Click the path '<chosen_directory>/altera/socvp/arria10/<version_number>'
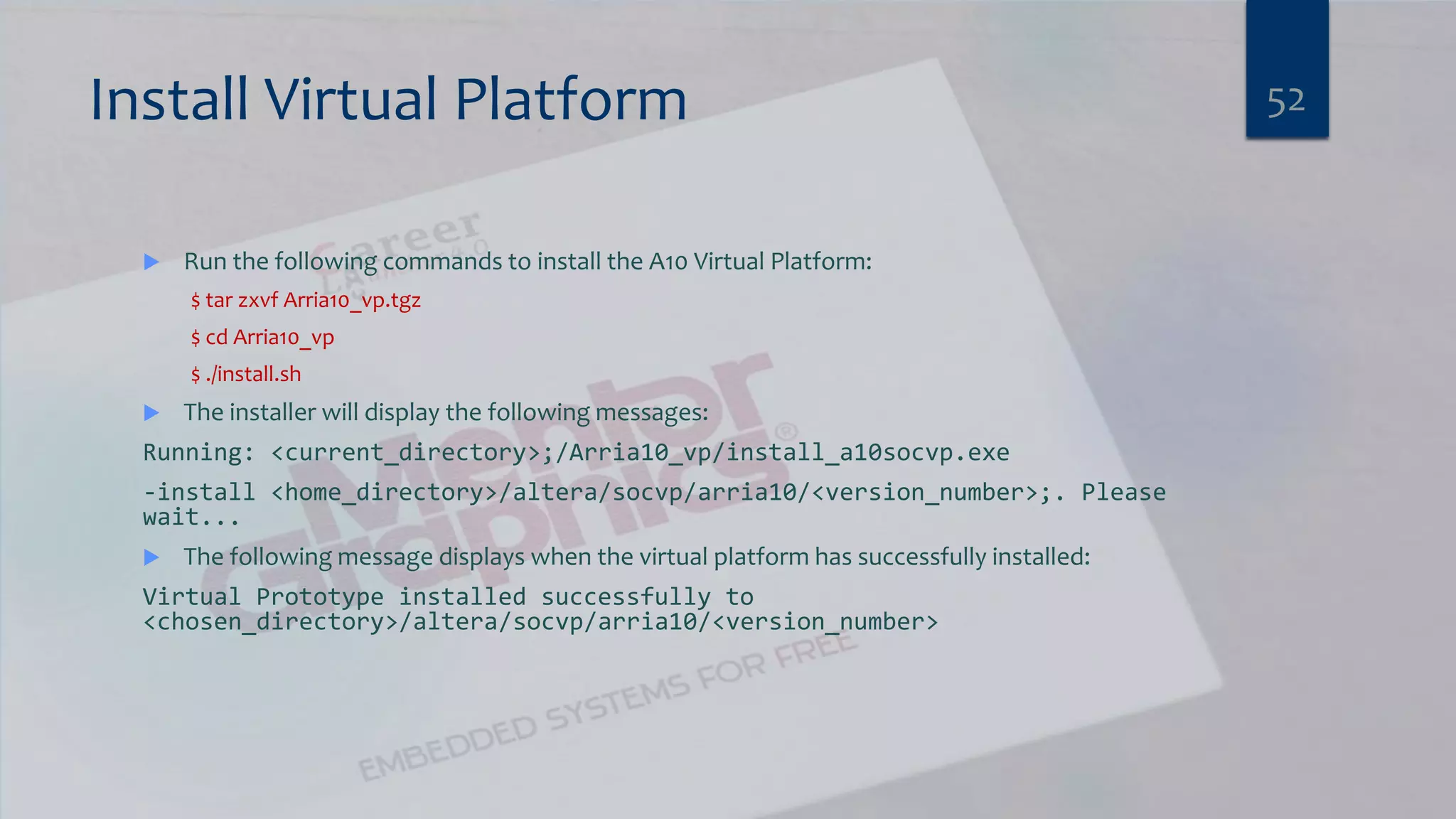 [x=540, y=622]
